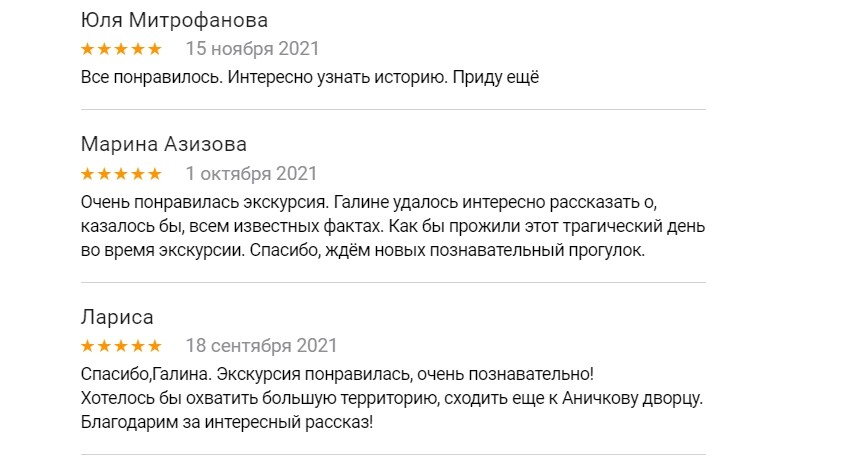Click the third star of Юля Митрофанова's rating

tap(121, 49)
